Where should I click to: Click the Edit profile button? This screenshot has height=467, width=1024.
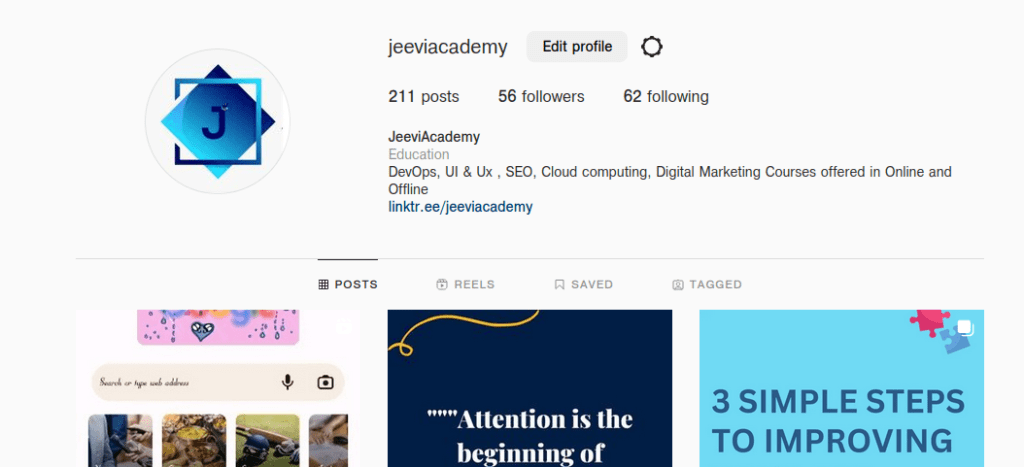click(x=577, y=47)
